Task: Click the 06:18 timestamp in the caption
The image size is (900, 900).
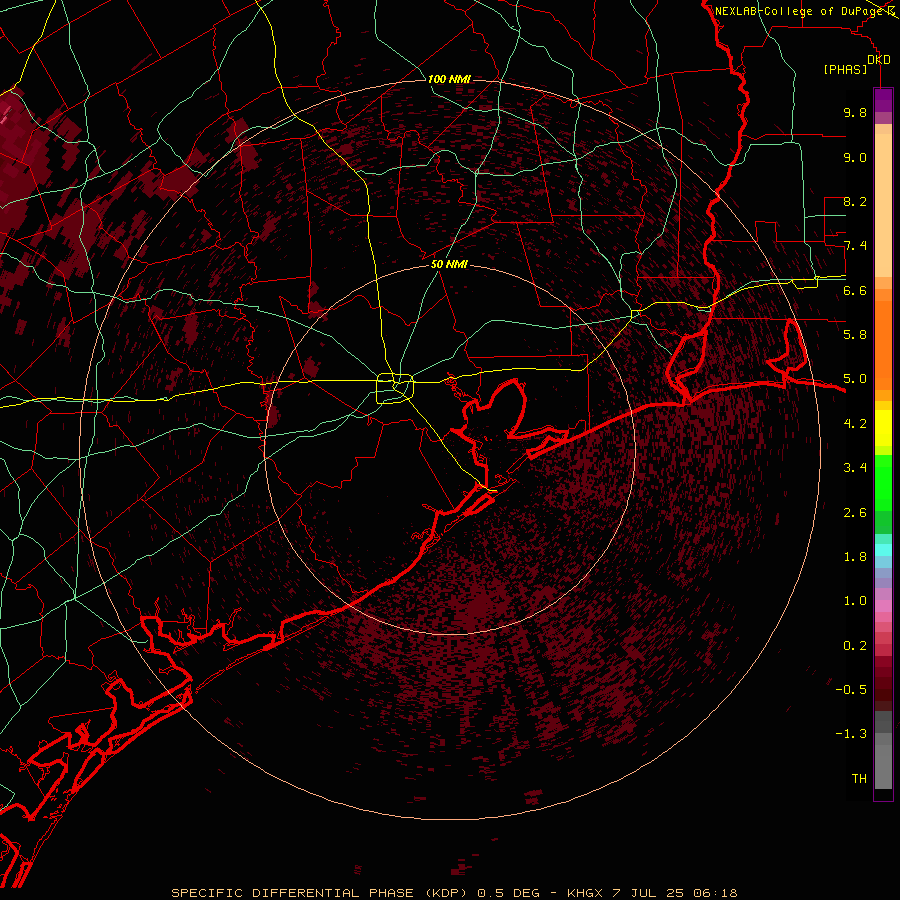Action: coord(715,893)
